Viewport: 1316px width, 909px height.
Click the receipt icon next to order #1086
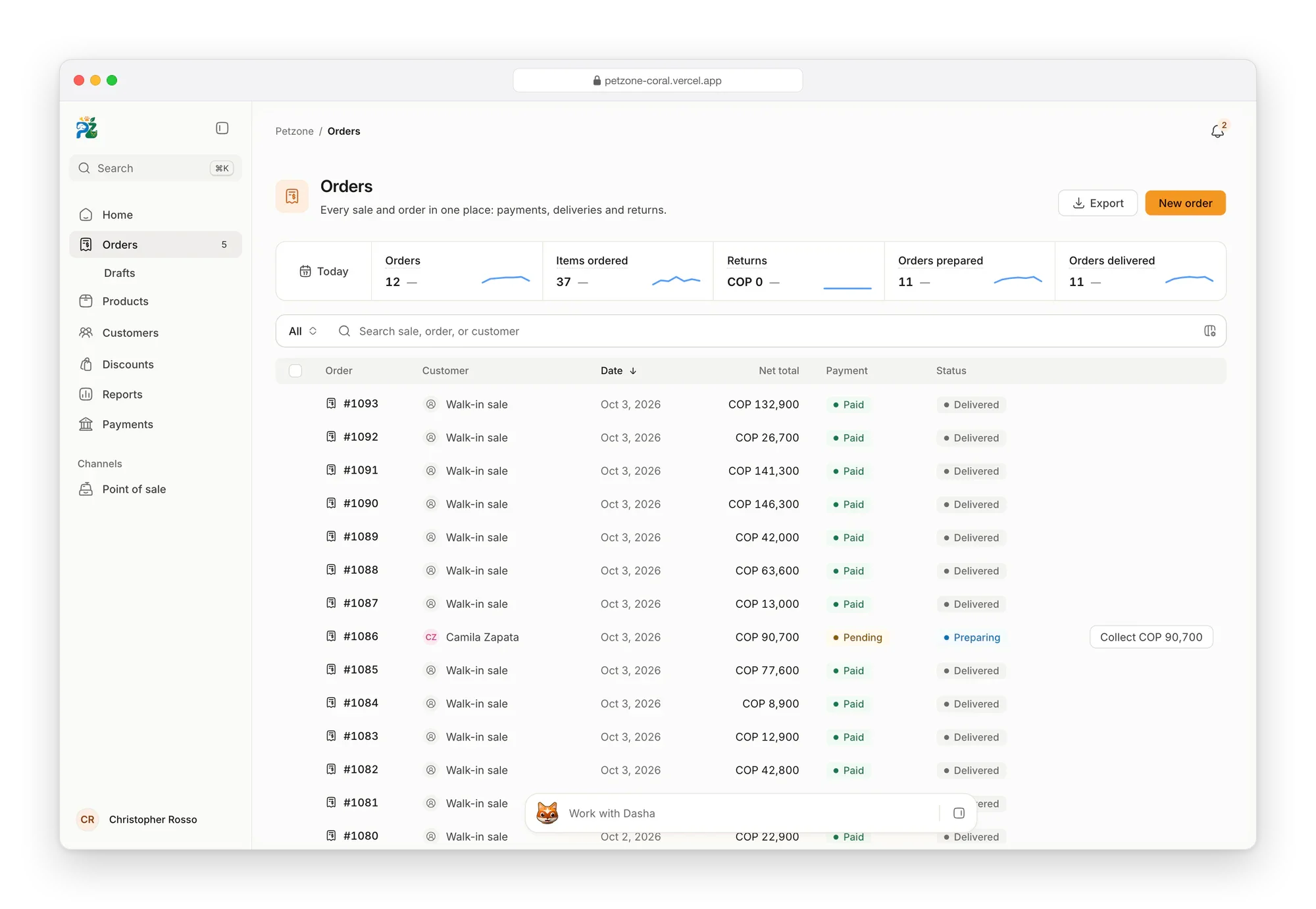332,636
